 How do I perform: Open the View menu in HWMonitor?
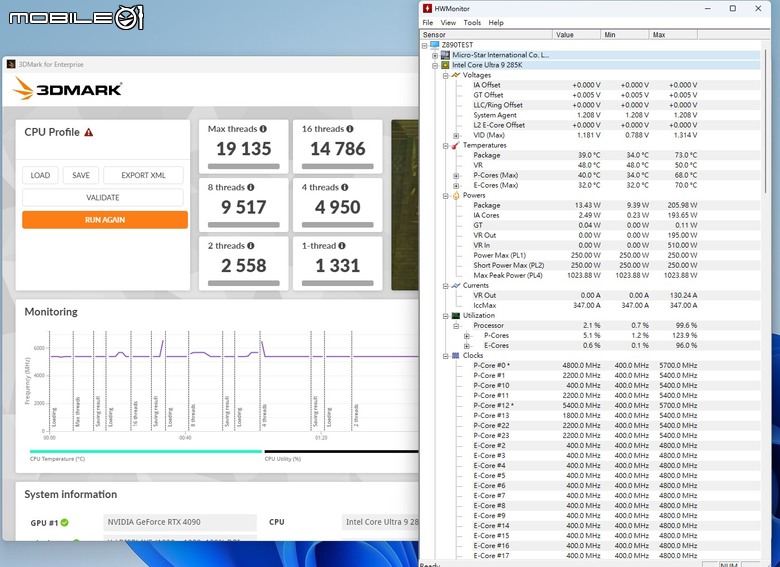(448, 22)
